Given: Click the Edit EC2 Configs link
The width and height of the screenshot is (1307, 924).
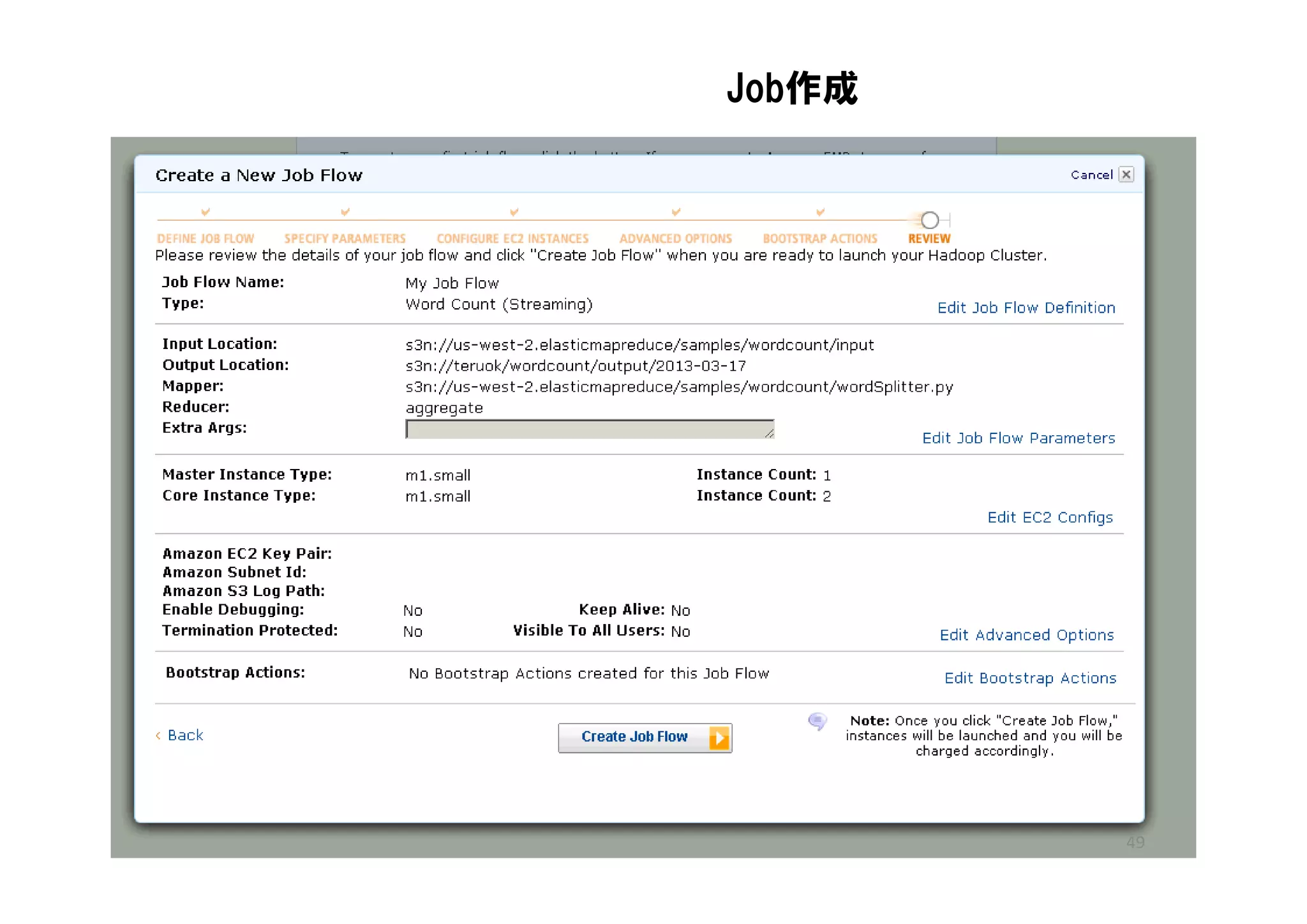Looking at the screenshot, I should (x=1050, y=517).
